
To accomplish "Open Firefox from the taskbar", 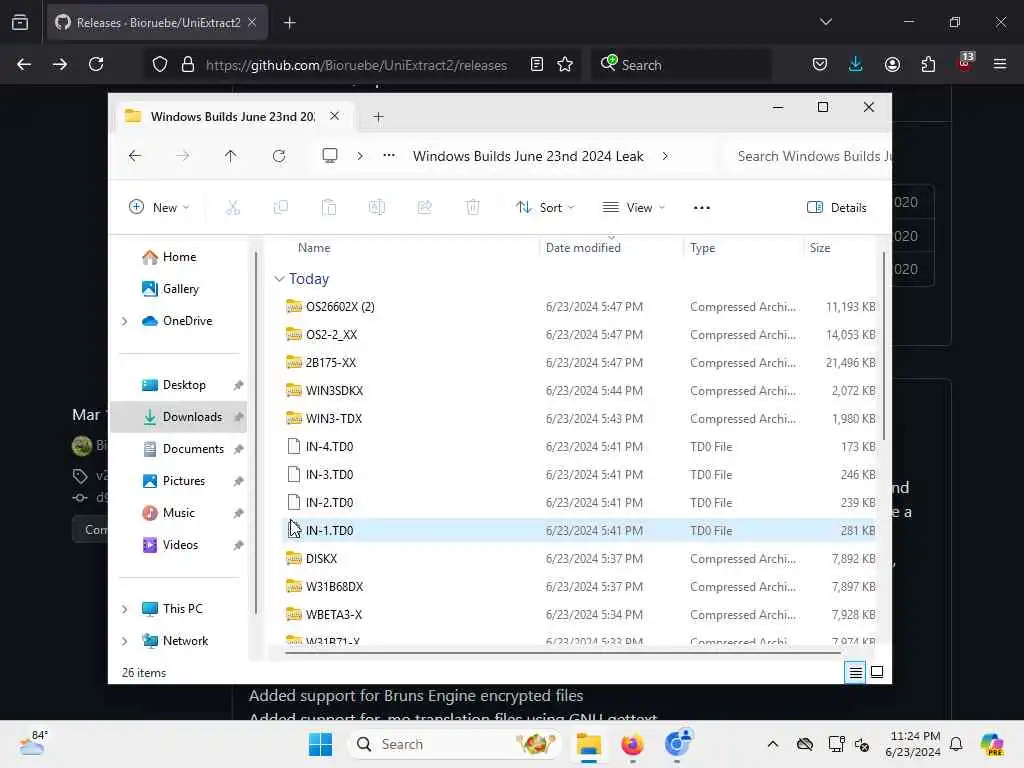I will 632,744.
